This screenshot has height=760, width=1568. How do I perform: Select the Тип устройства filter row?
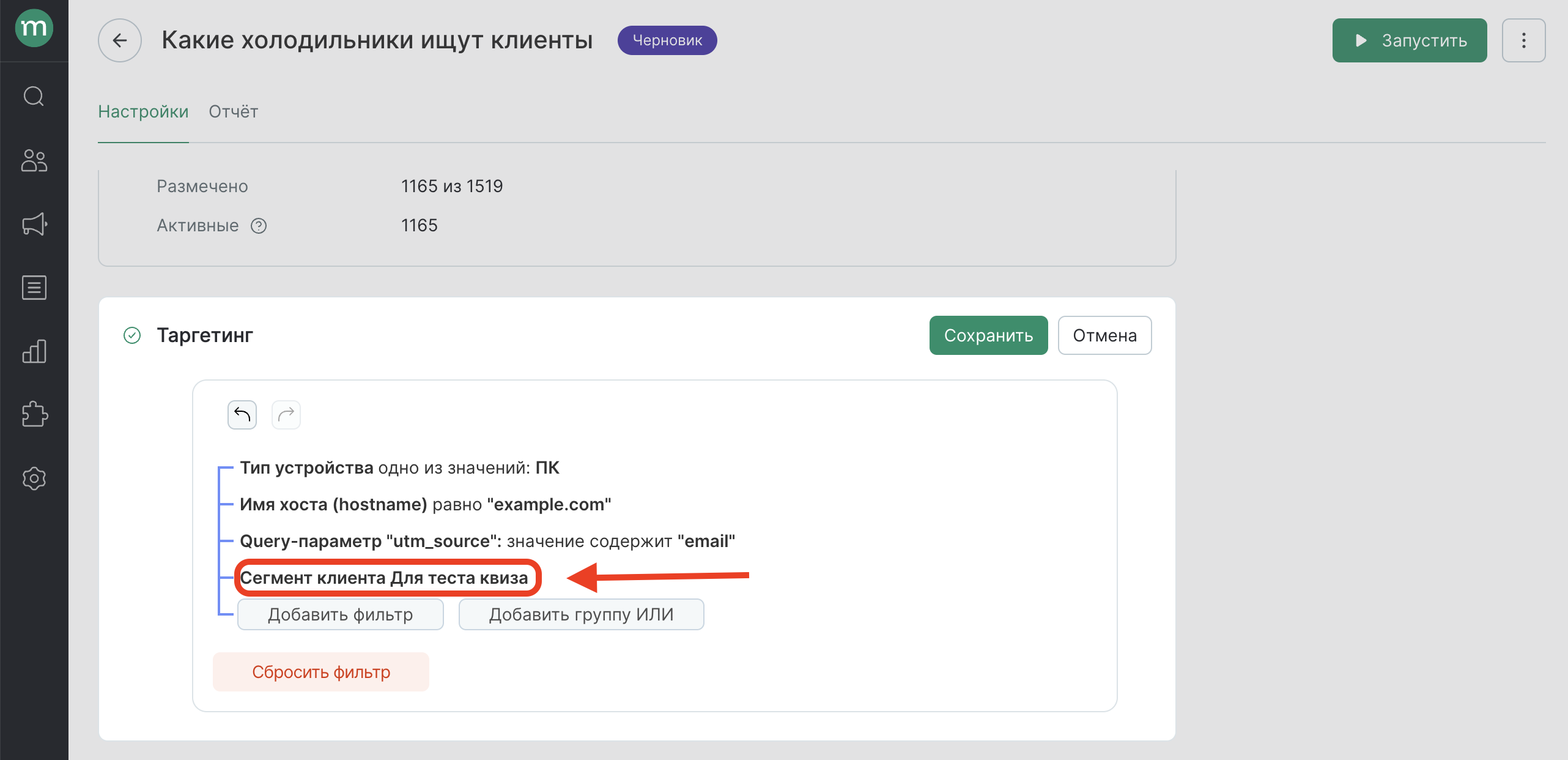click(399, 468)
